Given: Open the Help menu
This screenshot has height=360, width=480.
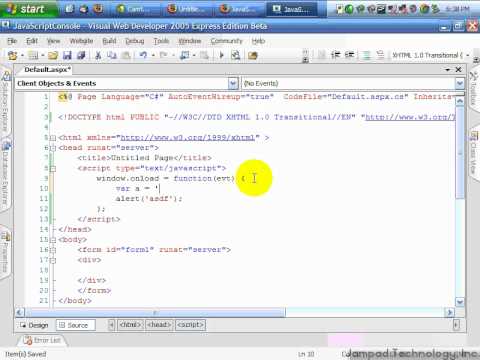Looking at the screenshot, I should point(258,41).
